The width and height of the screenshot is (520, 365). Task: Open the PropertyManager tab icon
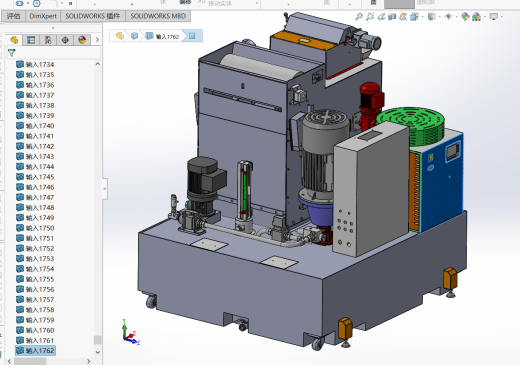point(31,40)
